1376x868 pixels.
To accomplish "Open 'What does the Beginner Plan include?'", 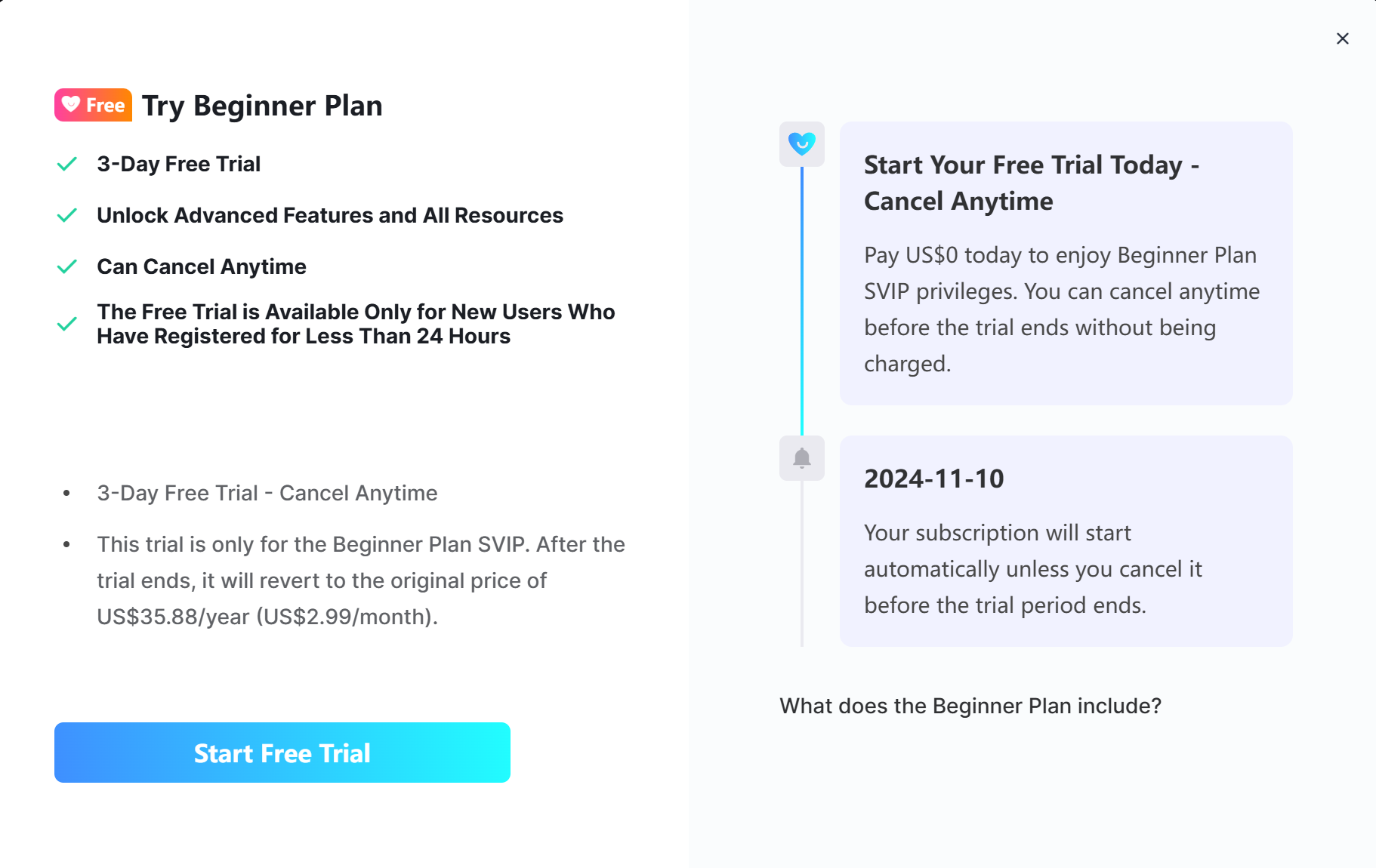I will click(x=970, y=706).
